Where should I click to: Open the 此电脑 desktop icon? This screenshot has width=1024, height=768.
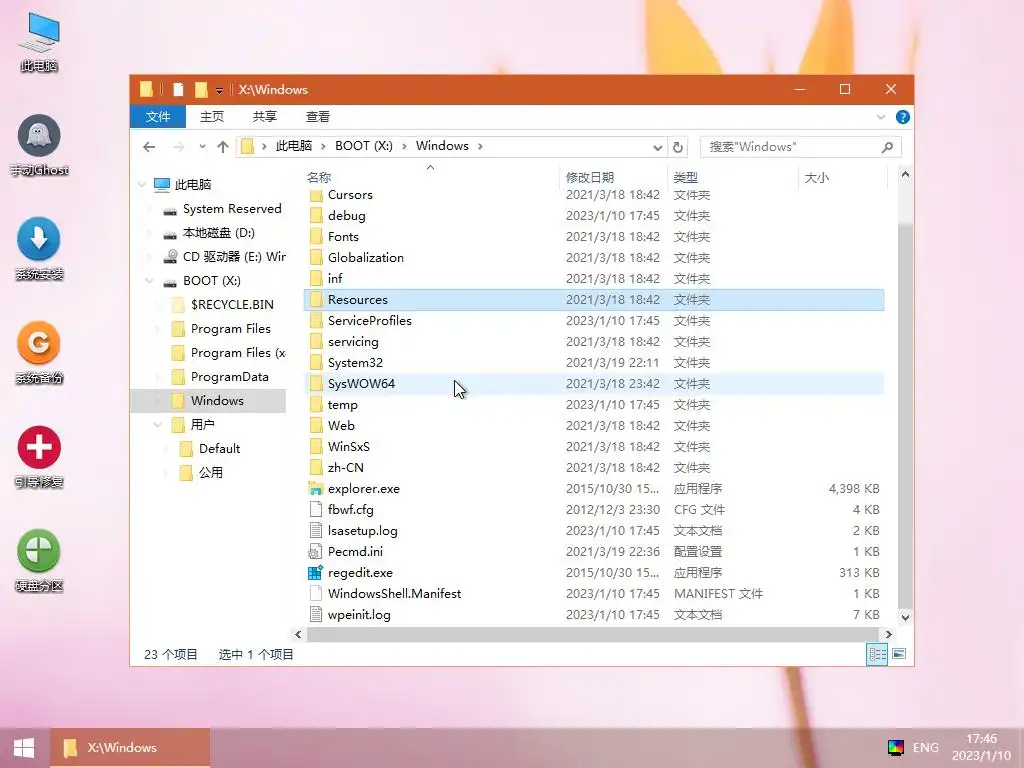pos(39,42)
